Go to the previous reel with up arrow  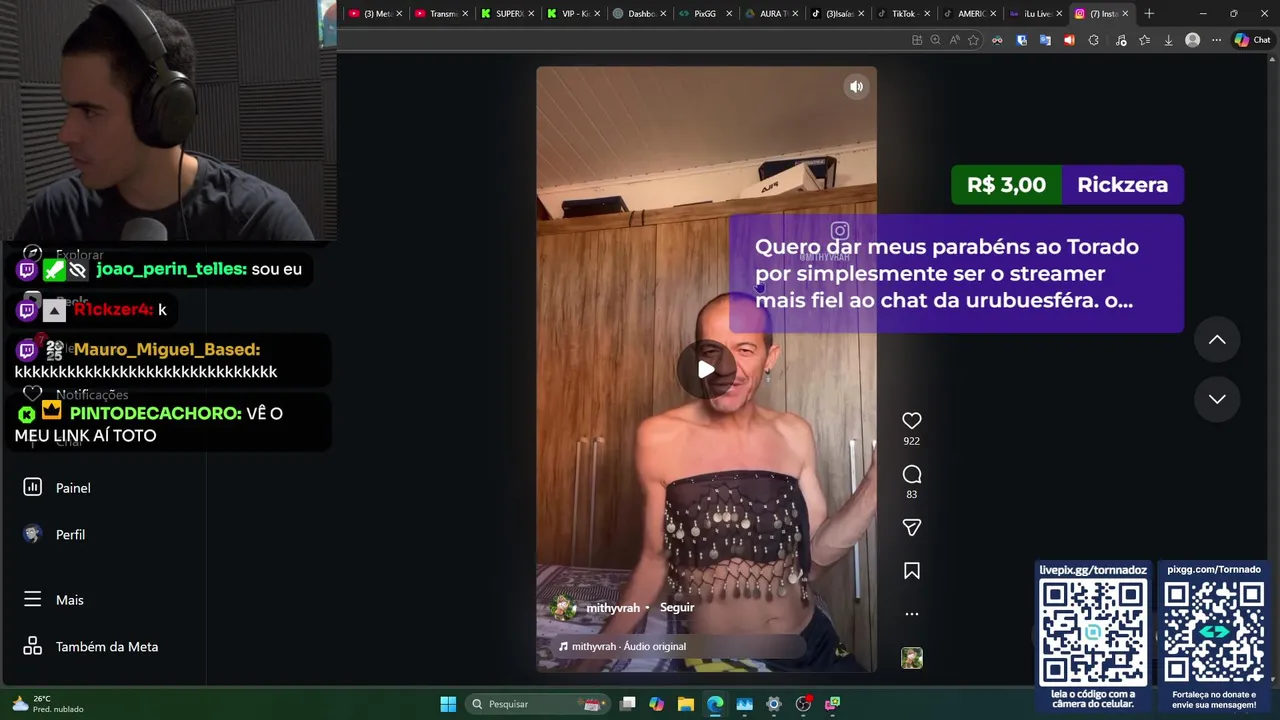[1217, 340]
